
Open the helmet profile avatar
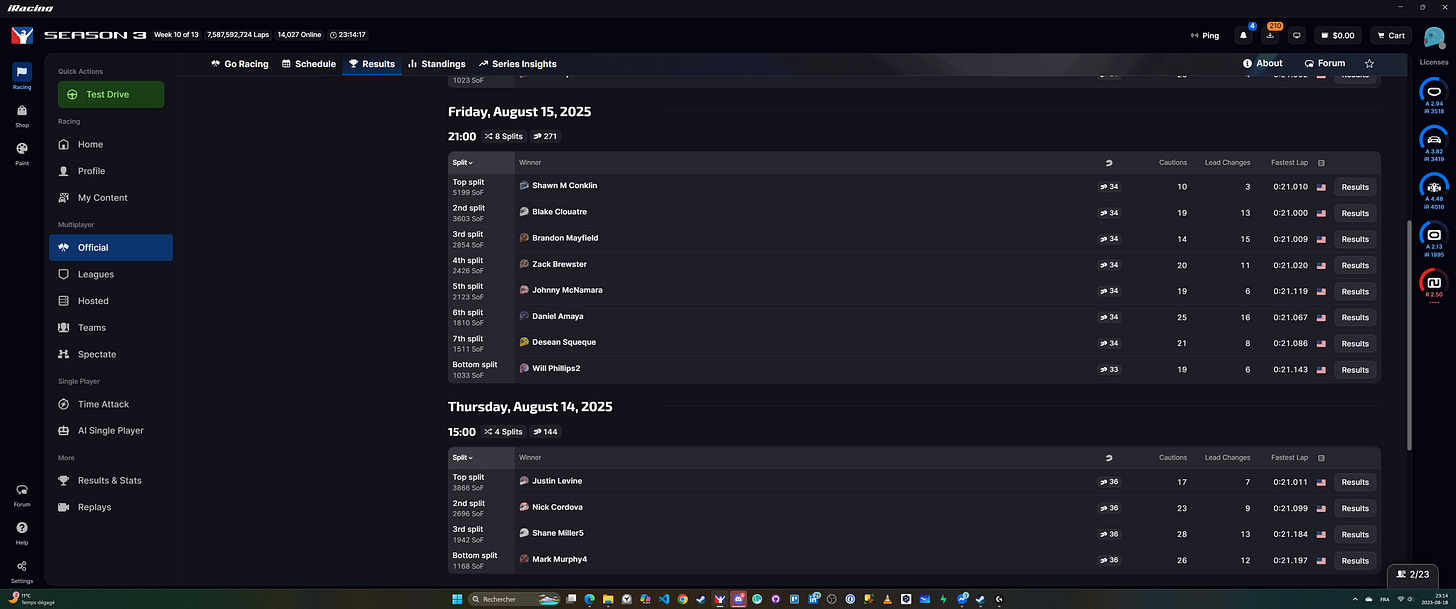(1434, 37)
